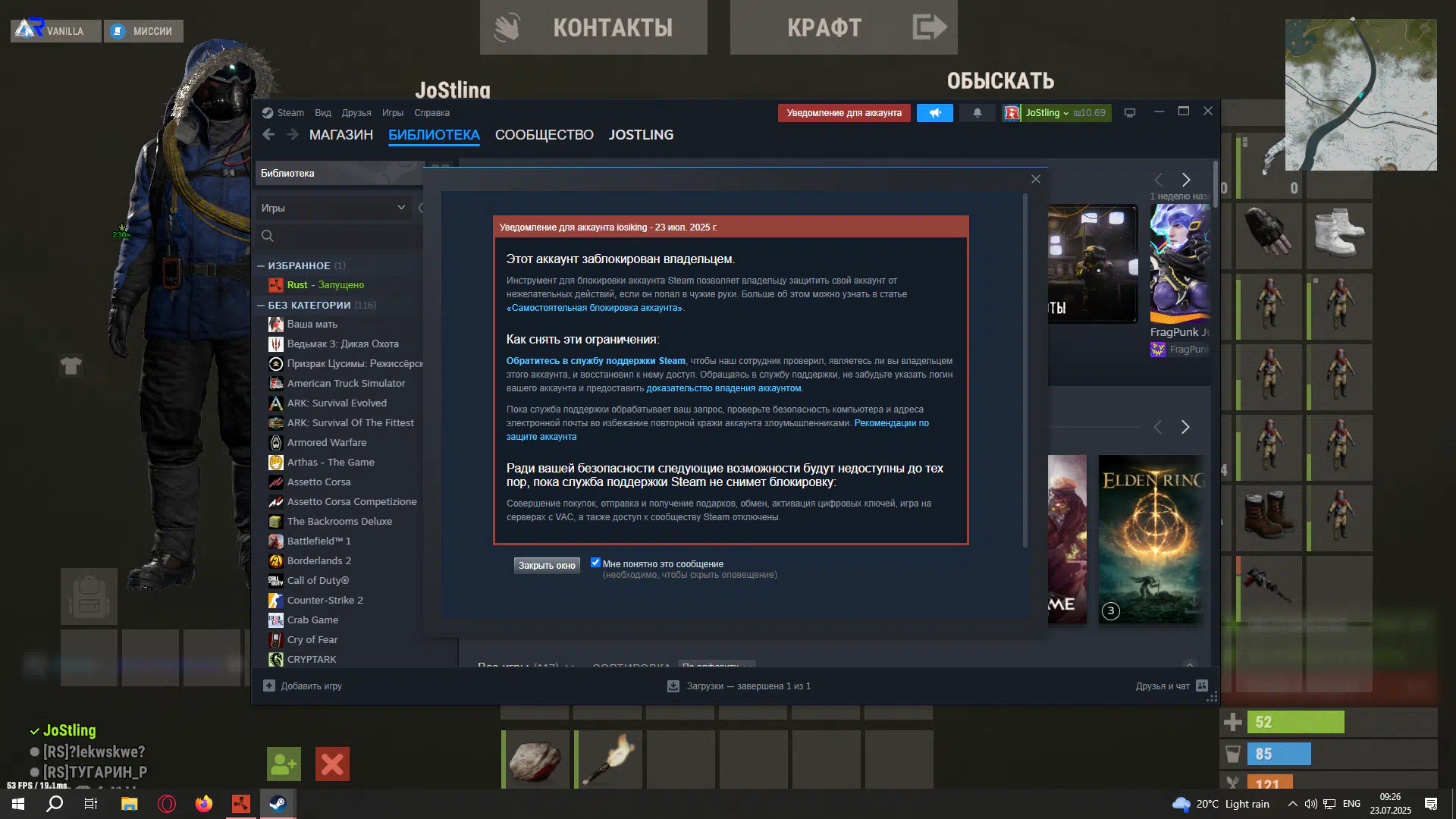This screenshot has height=819, width=1456.
Task: Click the red X decline icon in Rust
Action: (x=332, y=764)
